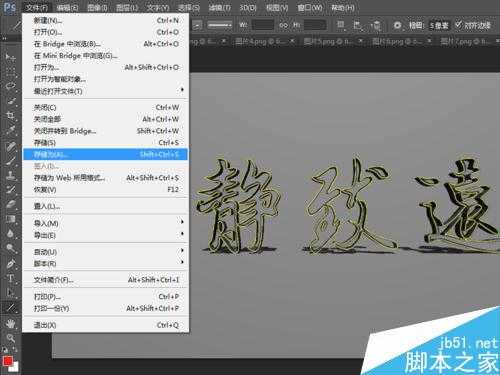
Task: Select the Brush tool
Action: (10, 161)
